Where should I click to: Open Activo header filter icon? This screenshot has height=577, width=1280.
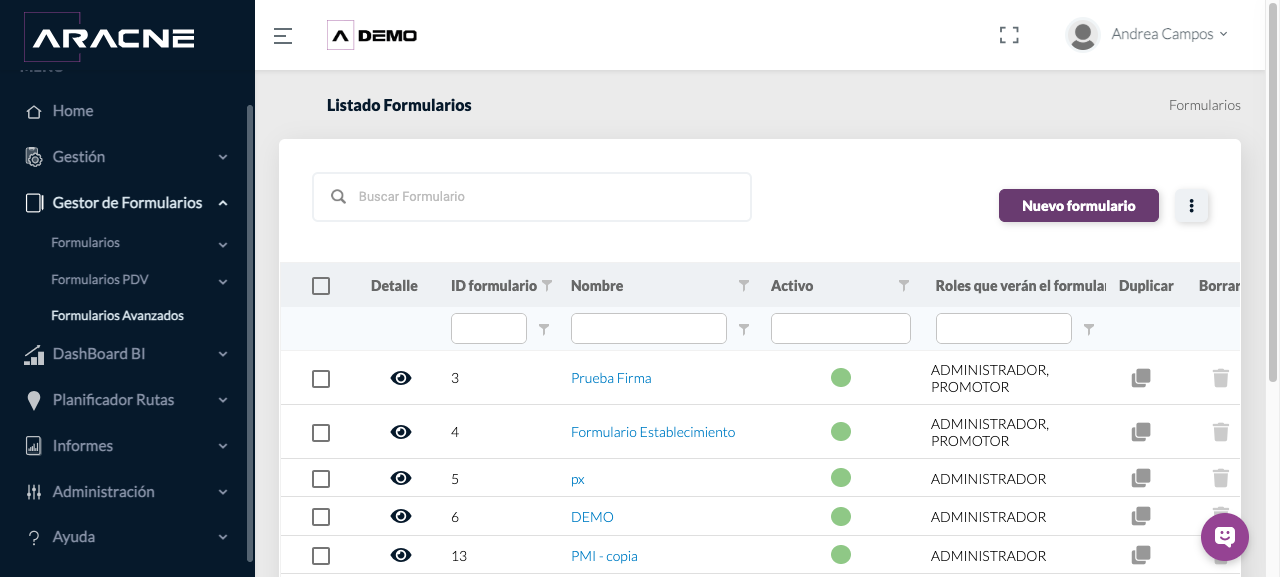tap(904, 286)
